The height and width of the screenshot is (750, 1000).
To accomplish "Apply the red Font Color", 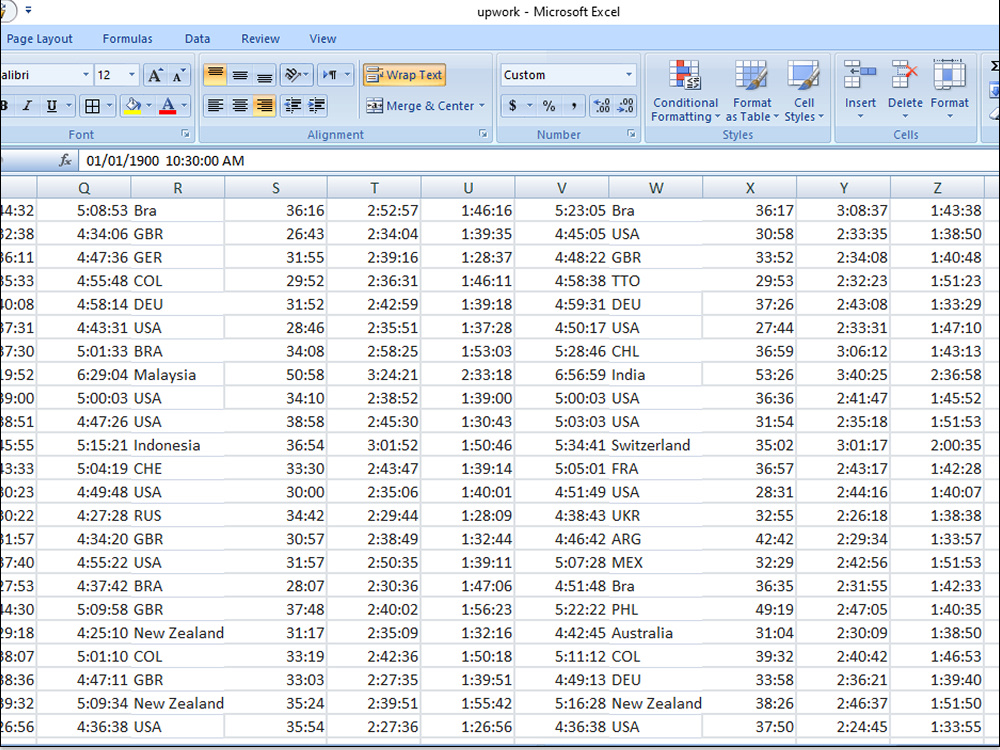I will pyautogui.click(x=168, y=106).
